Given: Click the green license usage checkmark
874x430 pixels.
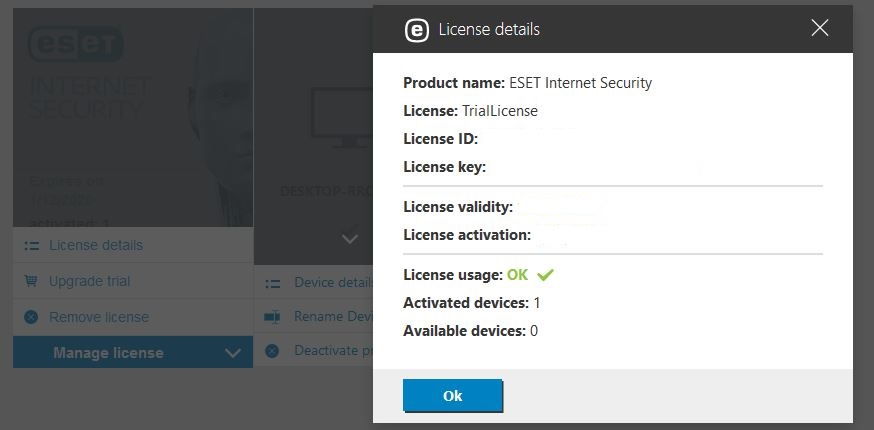Looking at the screenshot, I should (545, 275).
